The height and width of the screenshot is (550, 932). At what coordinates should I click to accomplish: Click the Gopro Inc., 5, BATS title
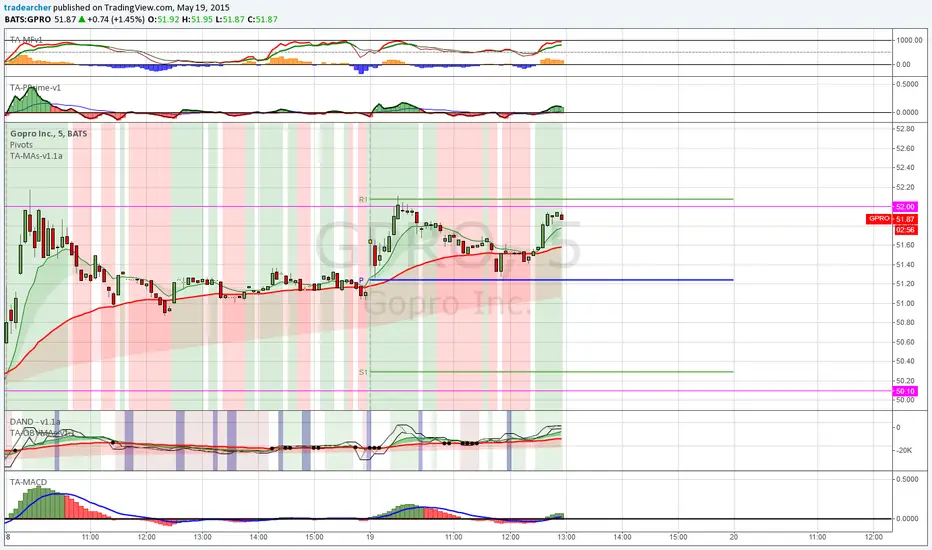pos(48,133)
